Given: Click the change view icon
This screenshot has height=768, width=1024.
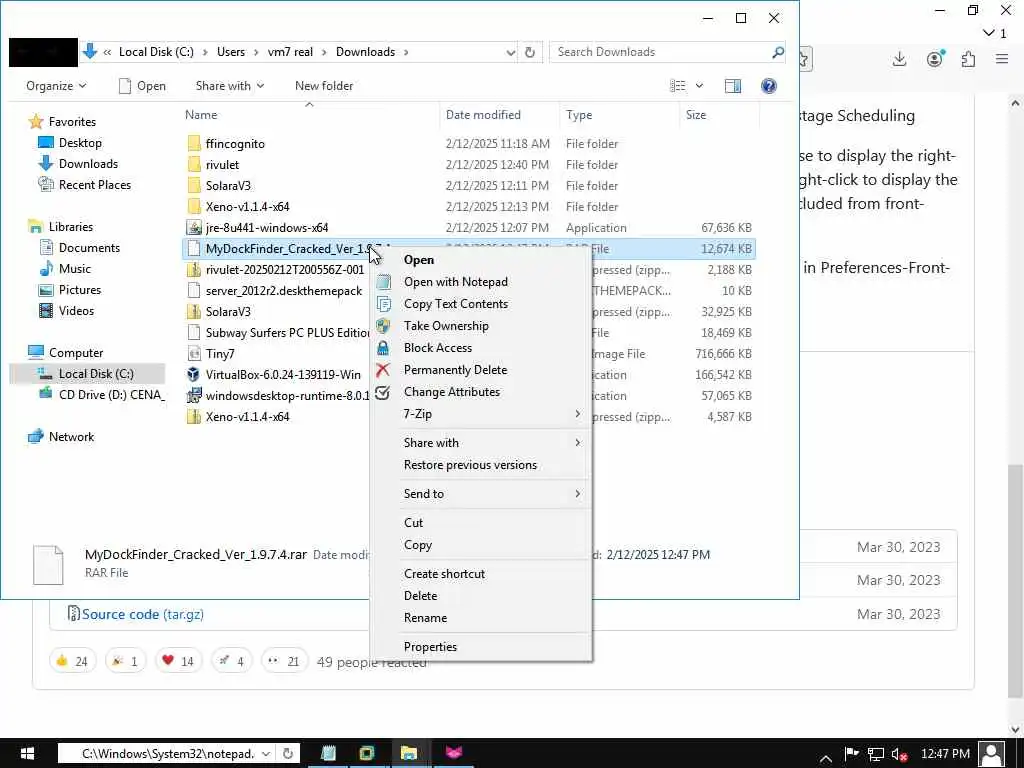Looking at the screenshot, I should pyautogui.click(x=678, y=86).
